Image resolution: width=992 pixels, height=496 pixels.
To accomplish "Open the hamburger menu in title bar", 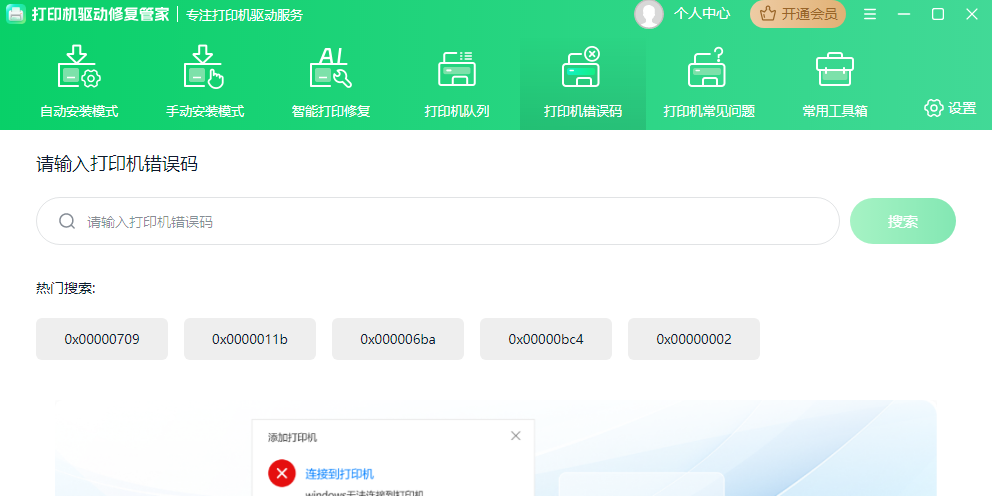I will point(870,14).
